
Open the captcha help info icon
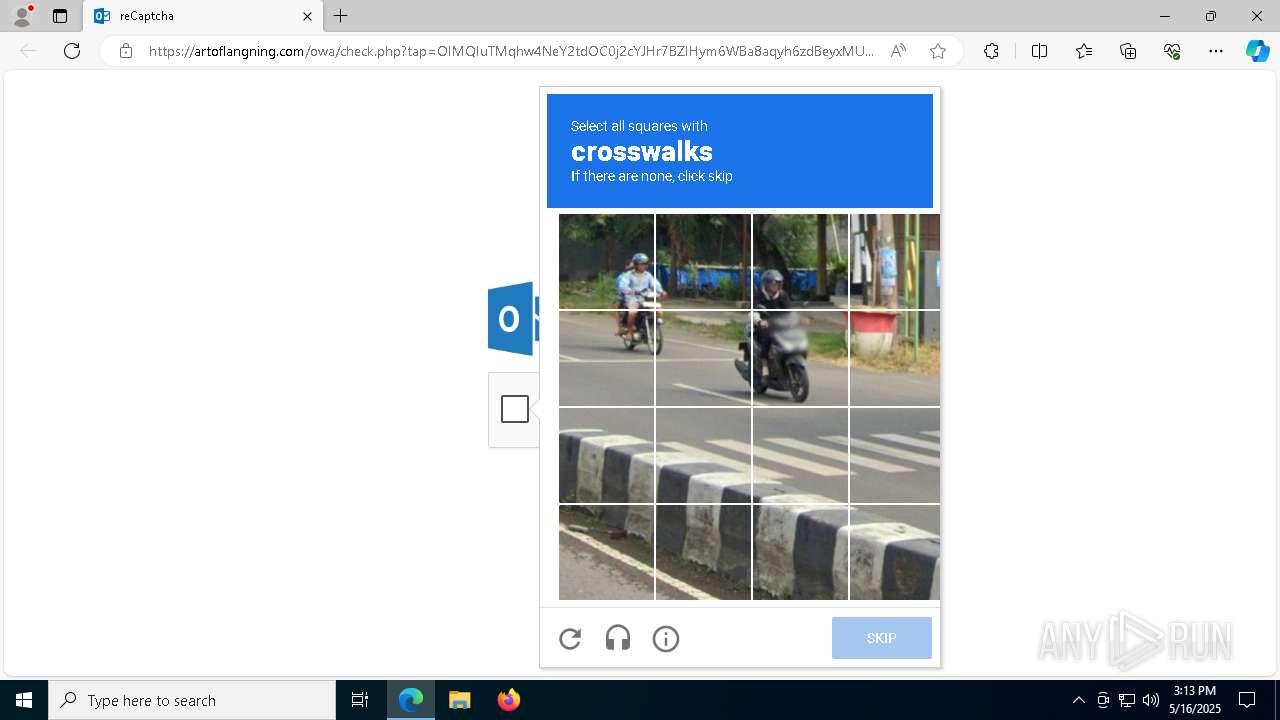[666, 639]
